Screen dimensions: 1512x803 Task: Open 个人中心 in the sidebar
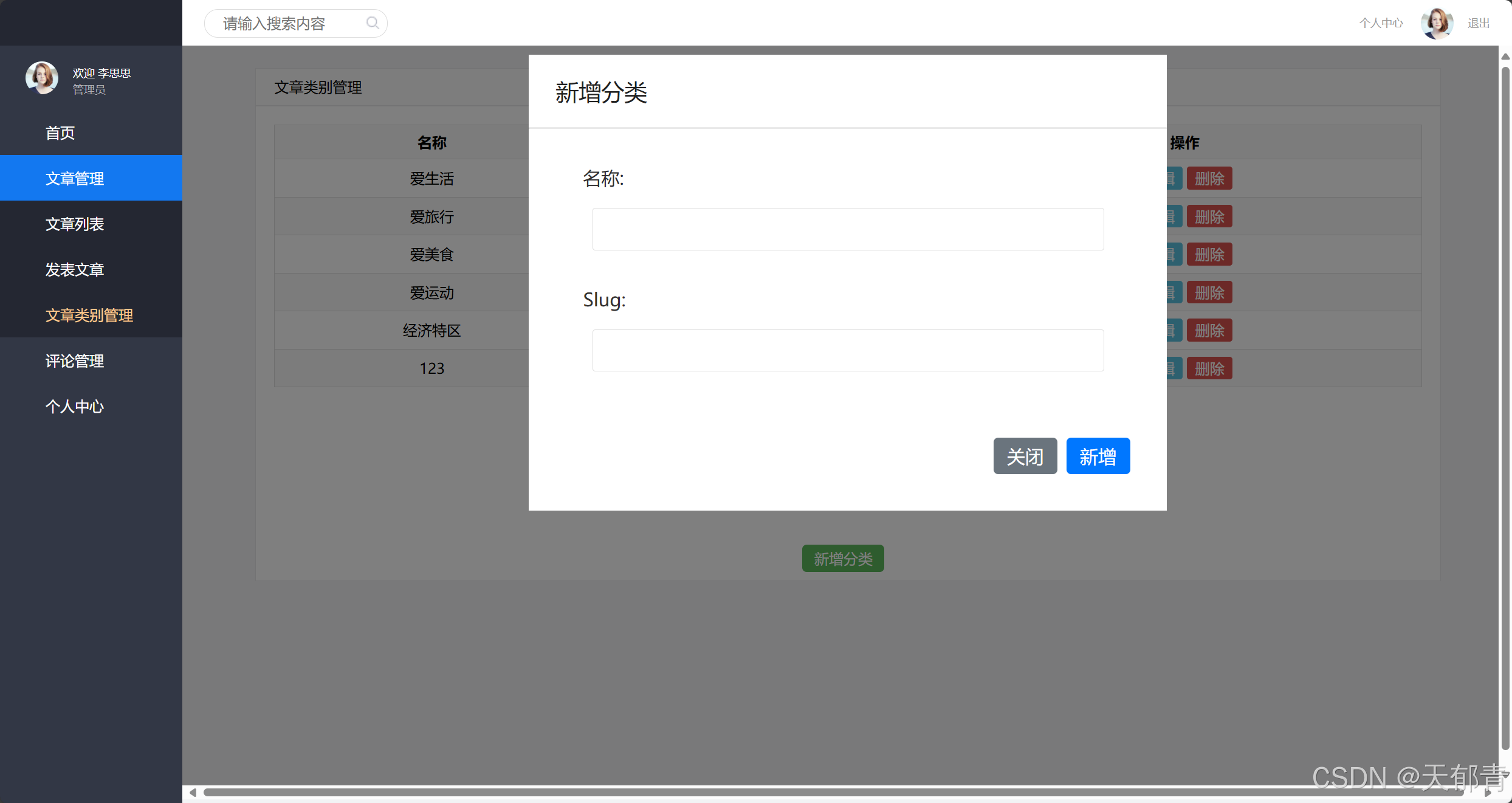[x=75, y=406]
